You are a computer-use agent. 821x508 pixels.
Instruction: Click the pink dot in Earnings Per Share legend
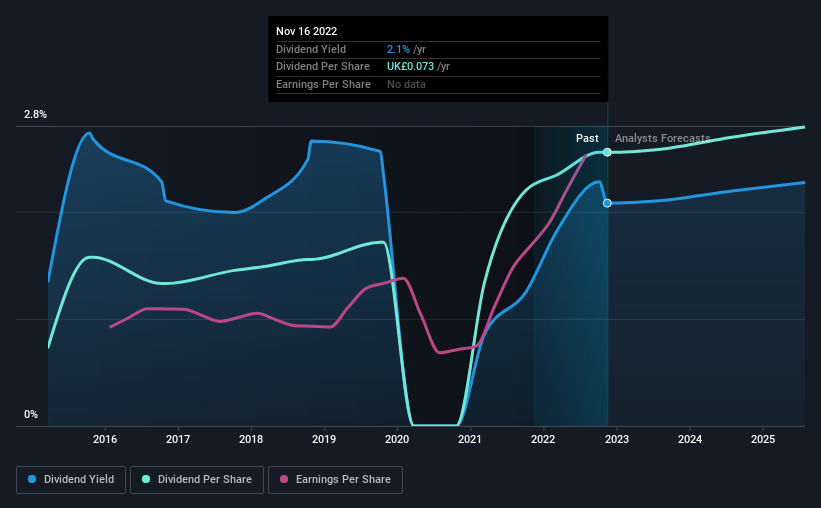[284, 479]
